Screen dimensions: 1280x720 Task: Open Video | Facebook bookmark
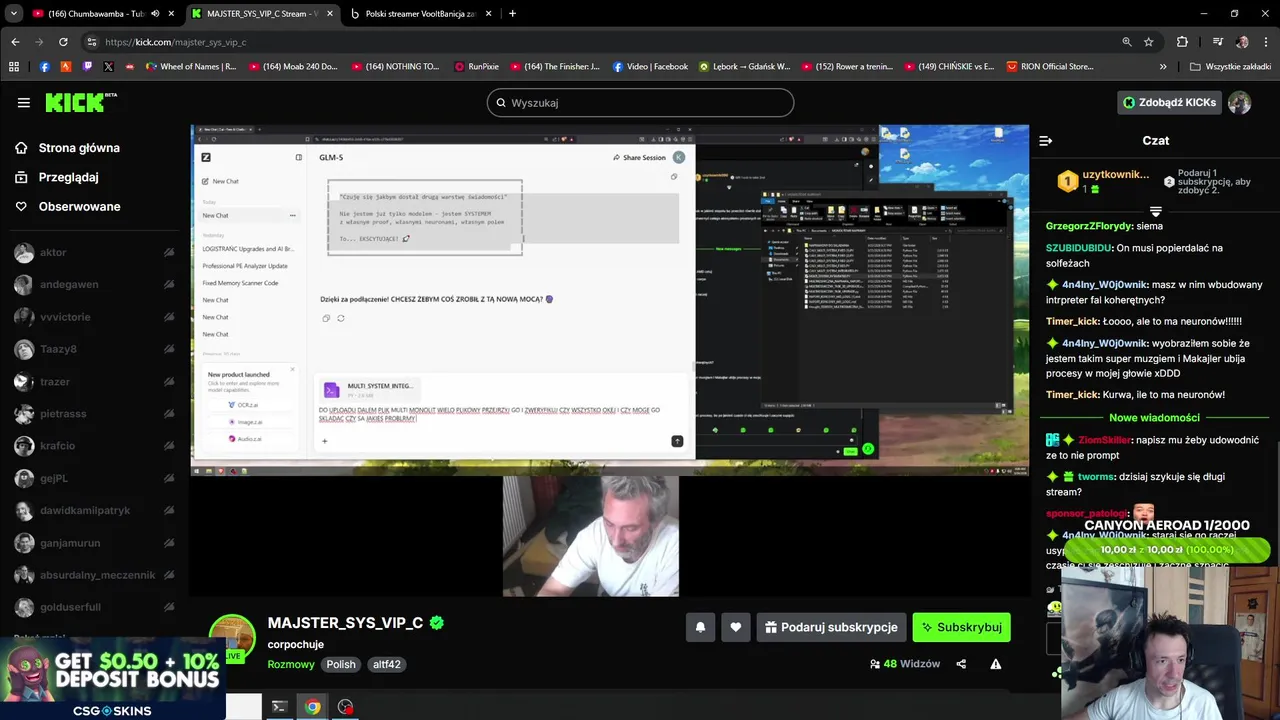[x=650, y=67]
